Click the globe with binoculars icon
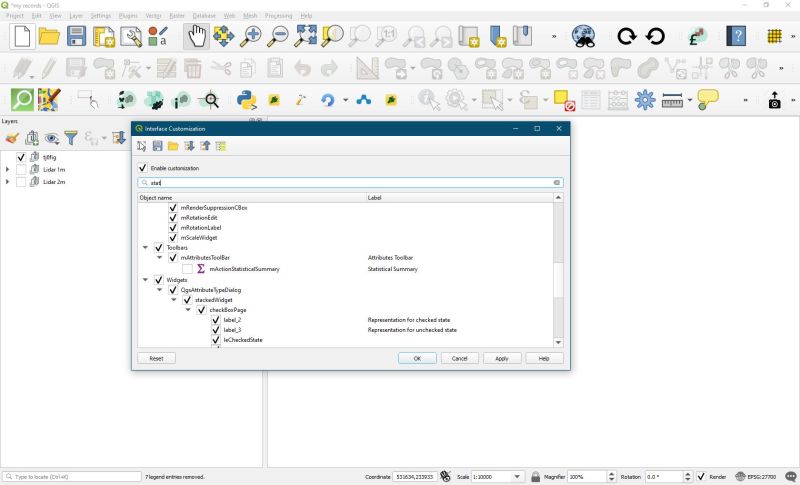800x485 pixels. click(583, 36)
